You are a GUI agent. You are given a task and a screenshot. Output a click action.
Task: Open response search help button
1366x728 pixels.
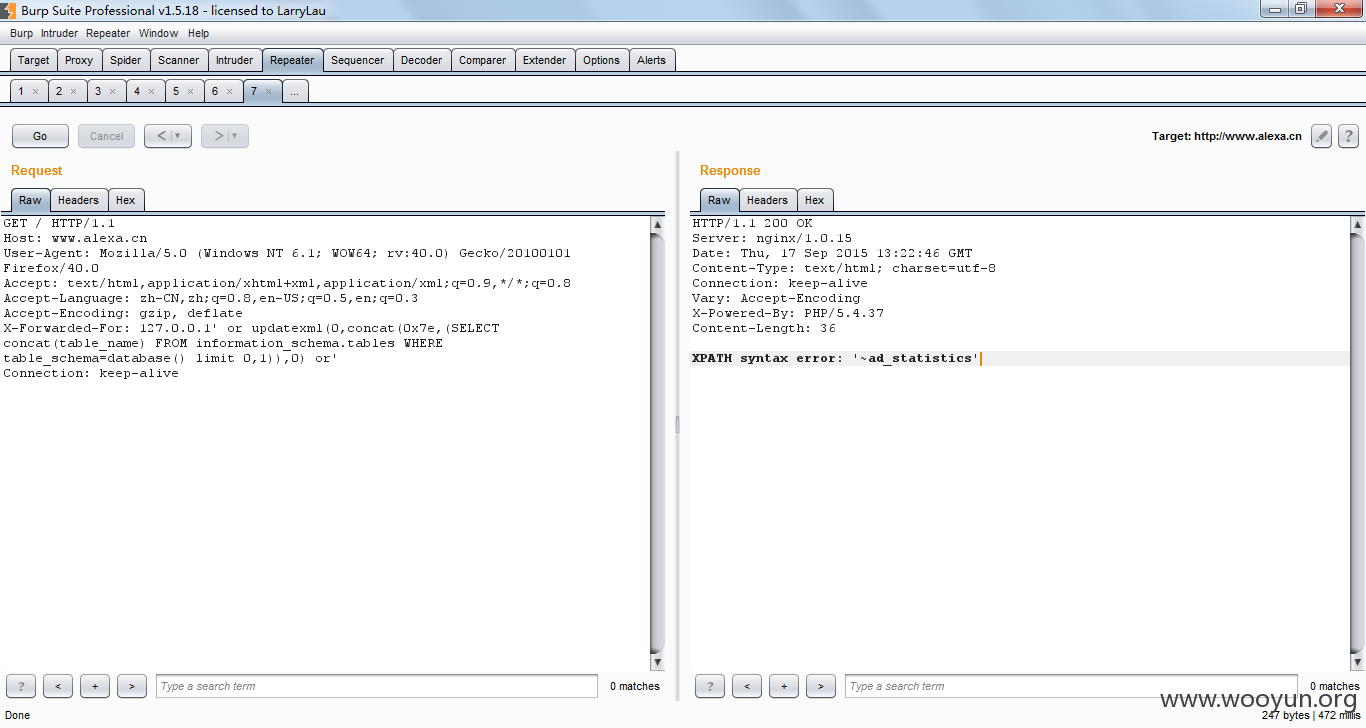tap(710, 686)
